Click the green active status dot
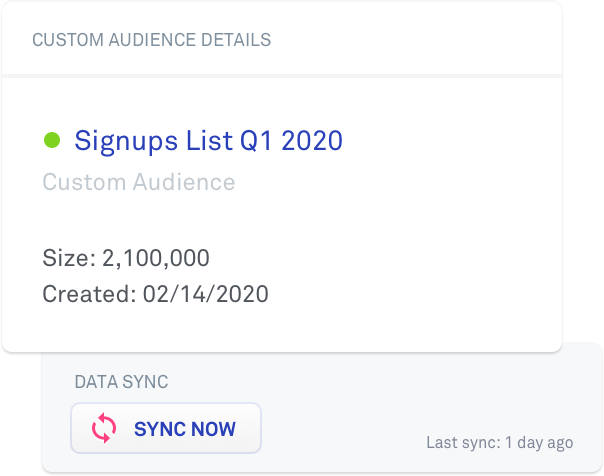The height and width of the screenshot is (476, 604). click(52, 140)
